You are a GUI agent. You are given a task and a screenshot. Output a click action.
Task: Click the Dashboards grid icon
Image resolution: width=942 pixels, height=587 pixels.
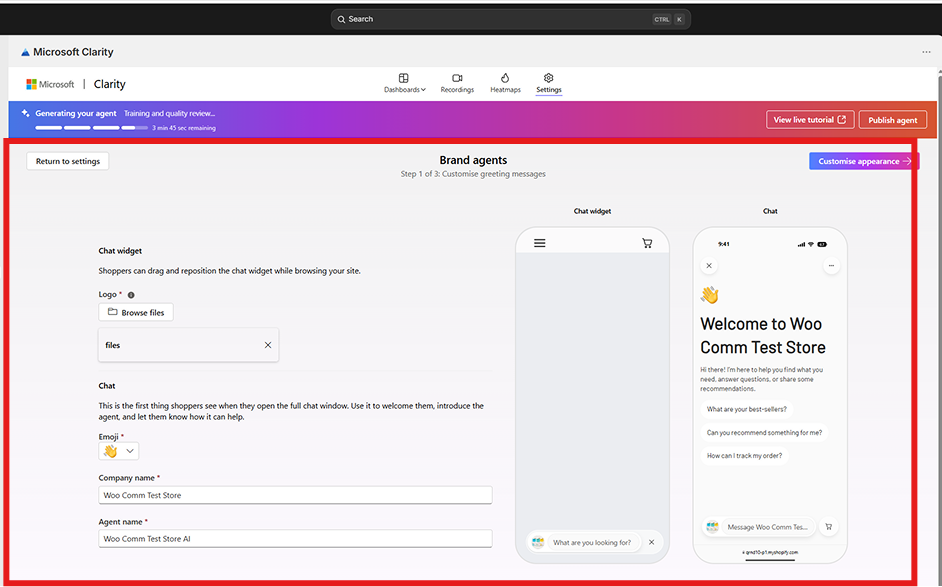point(404,78)
